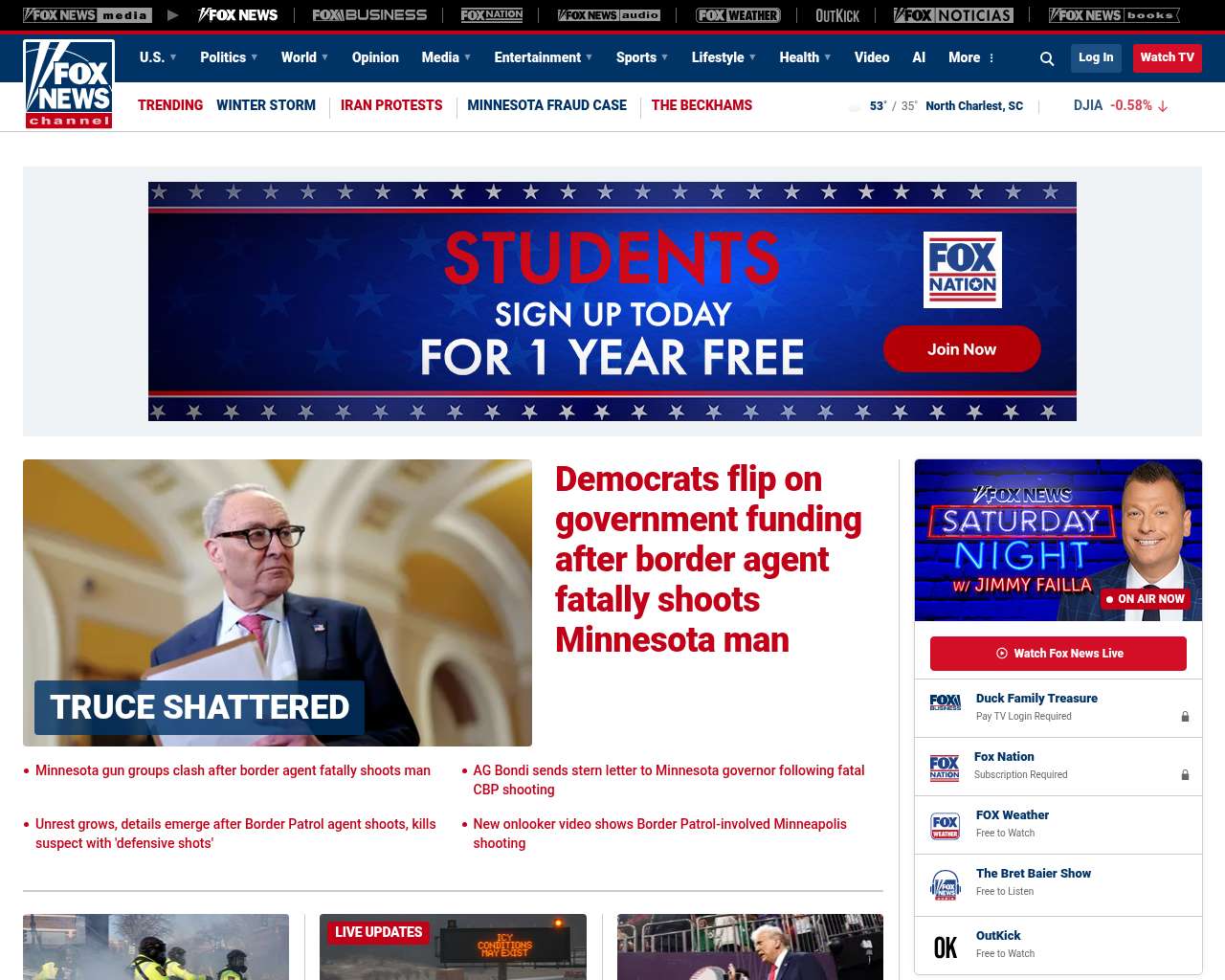Click the search magnifier icon
Screen dimensions: 1225x980
pos(1047,58)
